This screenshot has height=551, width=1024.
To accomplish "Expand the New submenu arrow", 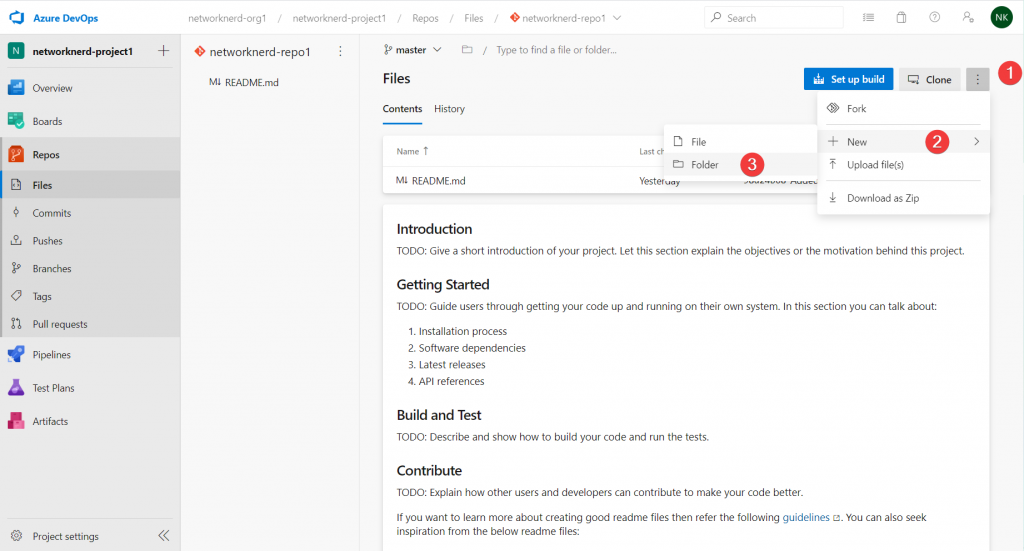I will pos(976,142).
